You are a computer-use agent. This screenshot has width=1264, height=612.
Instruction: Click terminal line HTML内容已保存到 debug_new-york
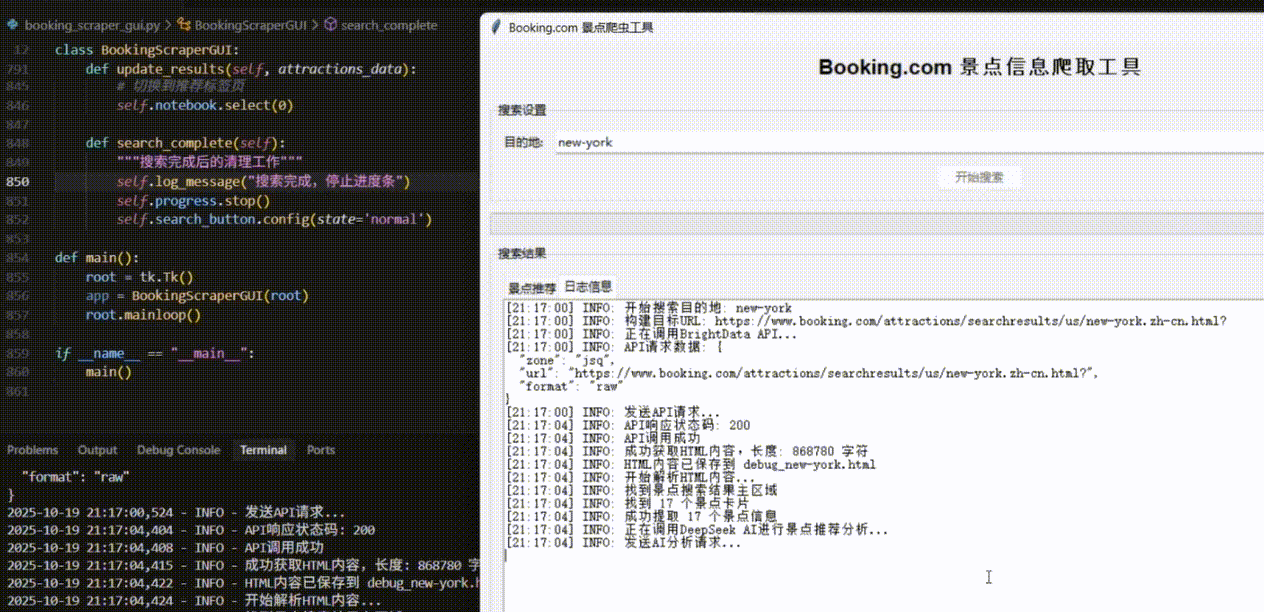pyautogui.click(x=243, y=584)
